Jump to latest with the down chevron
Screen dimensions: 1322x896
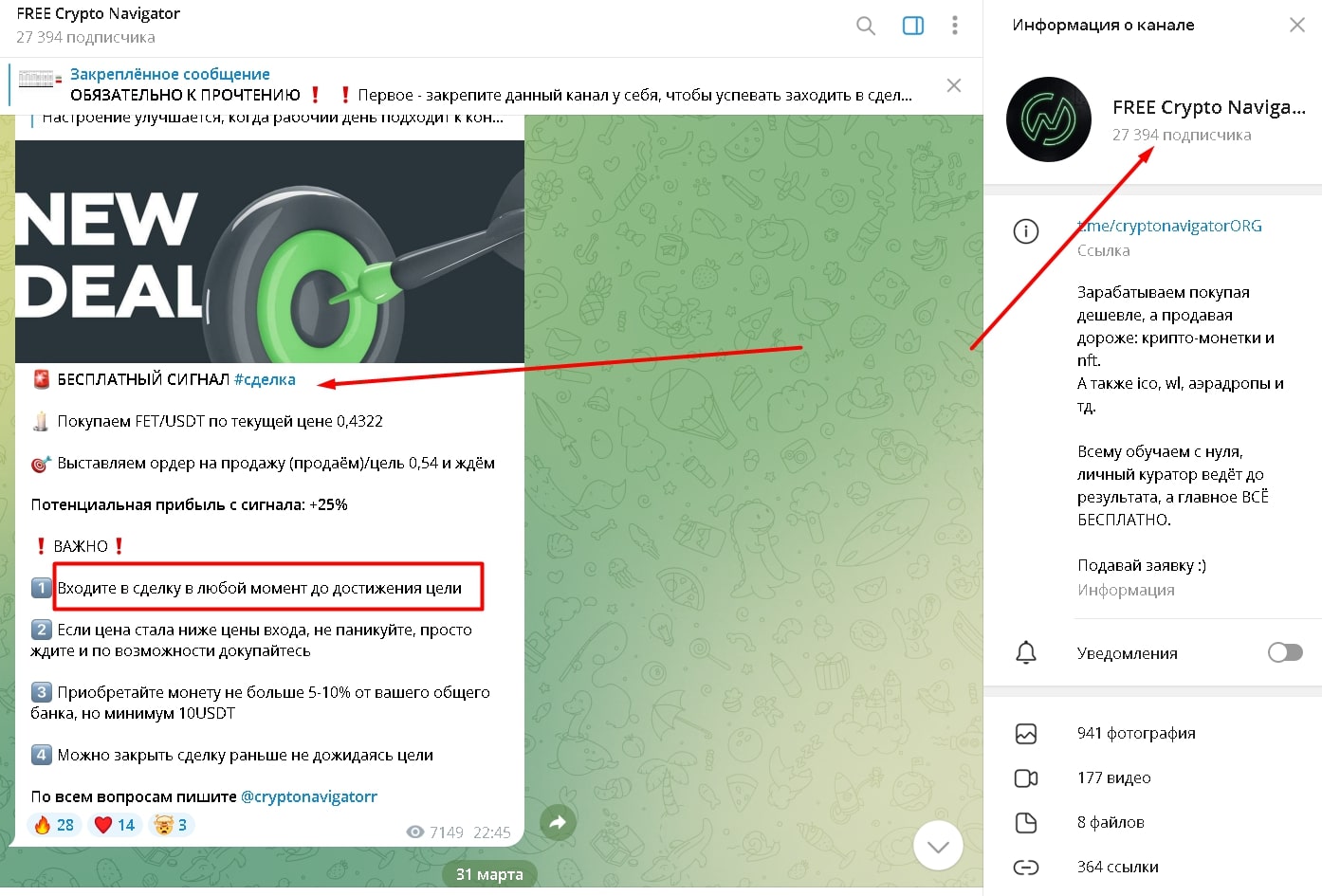tap(938, 846)
